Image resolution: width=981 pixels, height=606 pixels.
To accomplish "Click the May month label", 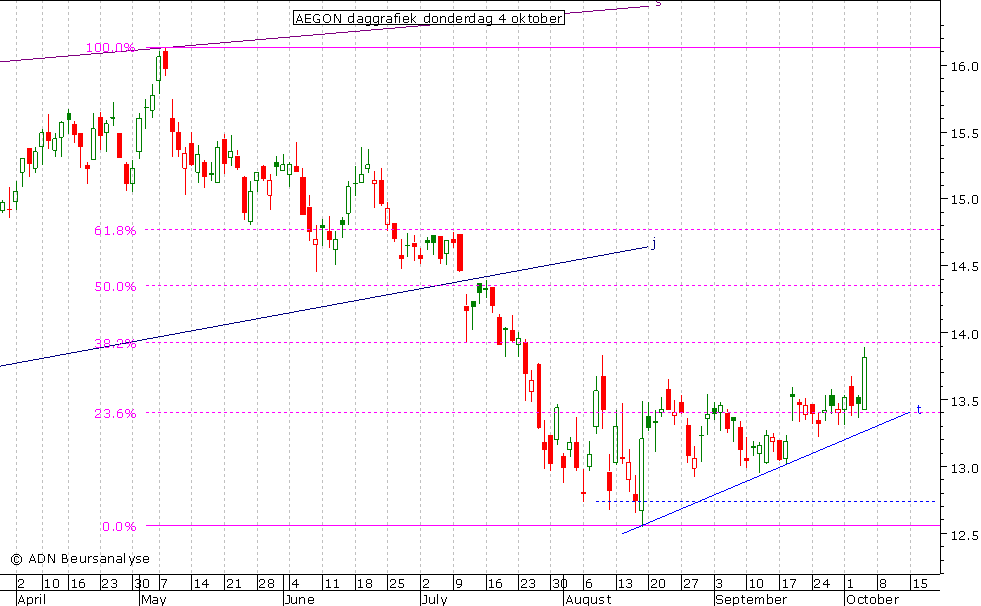I will (153, 599).
